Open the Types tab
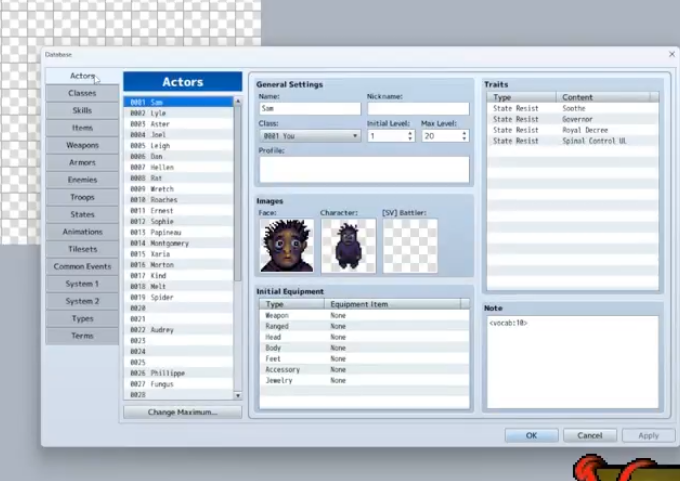The width and height of the screenshot is (680, 481). click(82, 319)
